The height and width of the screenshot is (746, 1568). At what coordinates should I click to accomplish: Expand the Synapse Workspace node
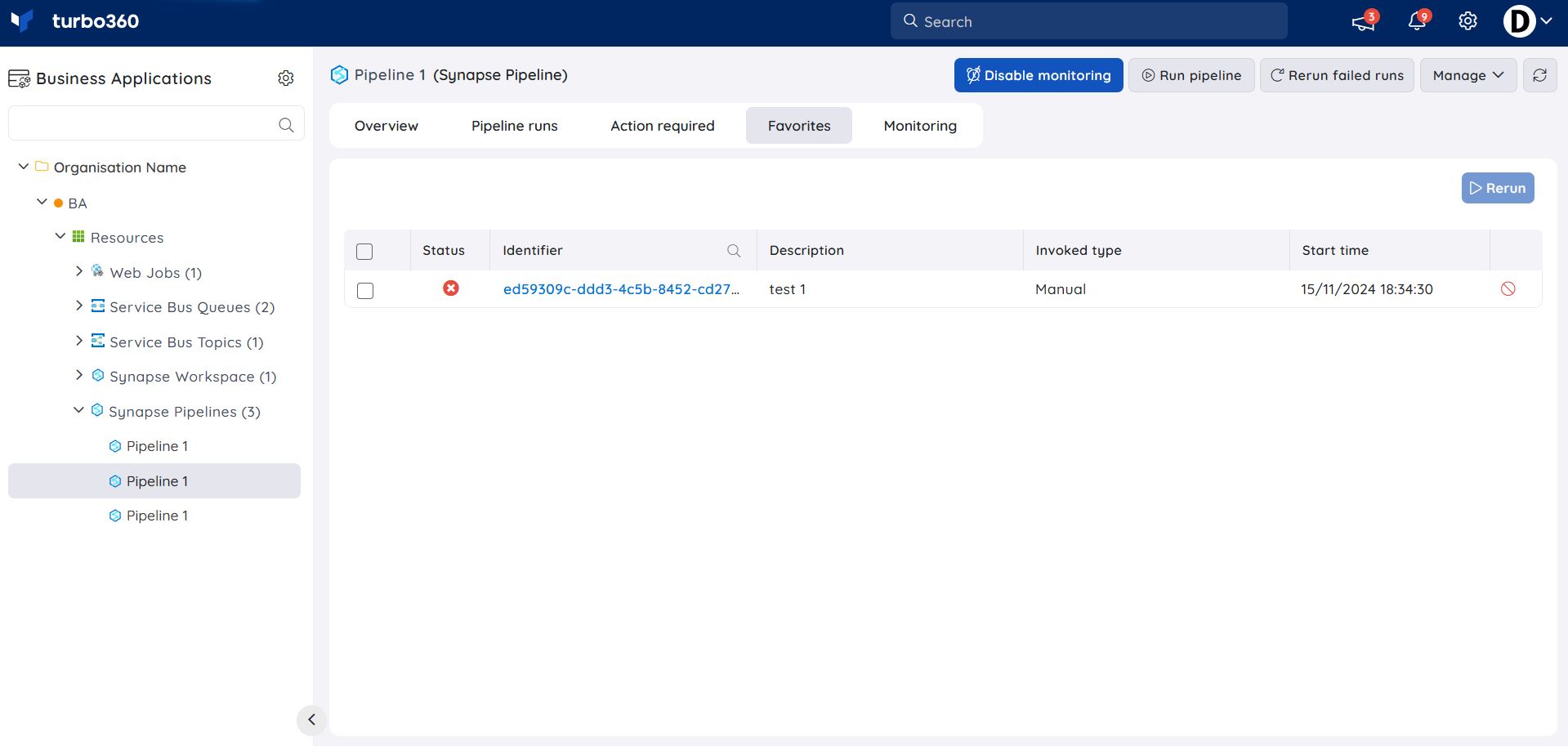coord(79,374)
